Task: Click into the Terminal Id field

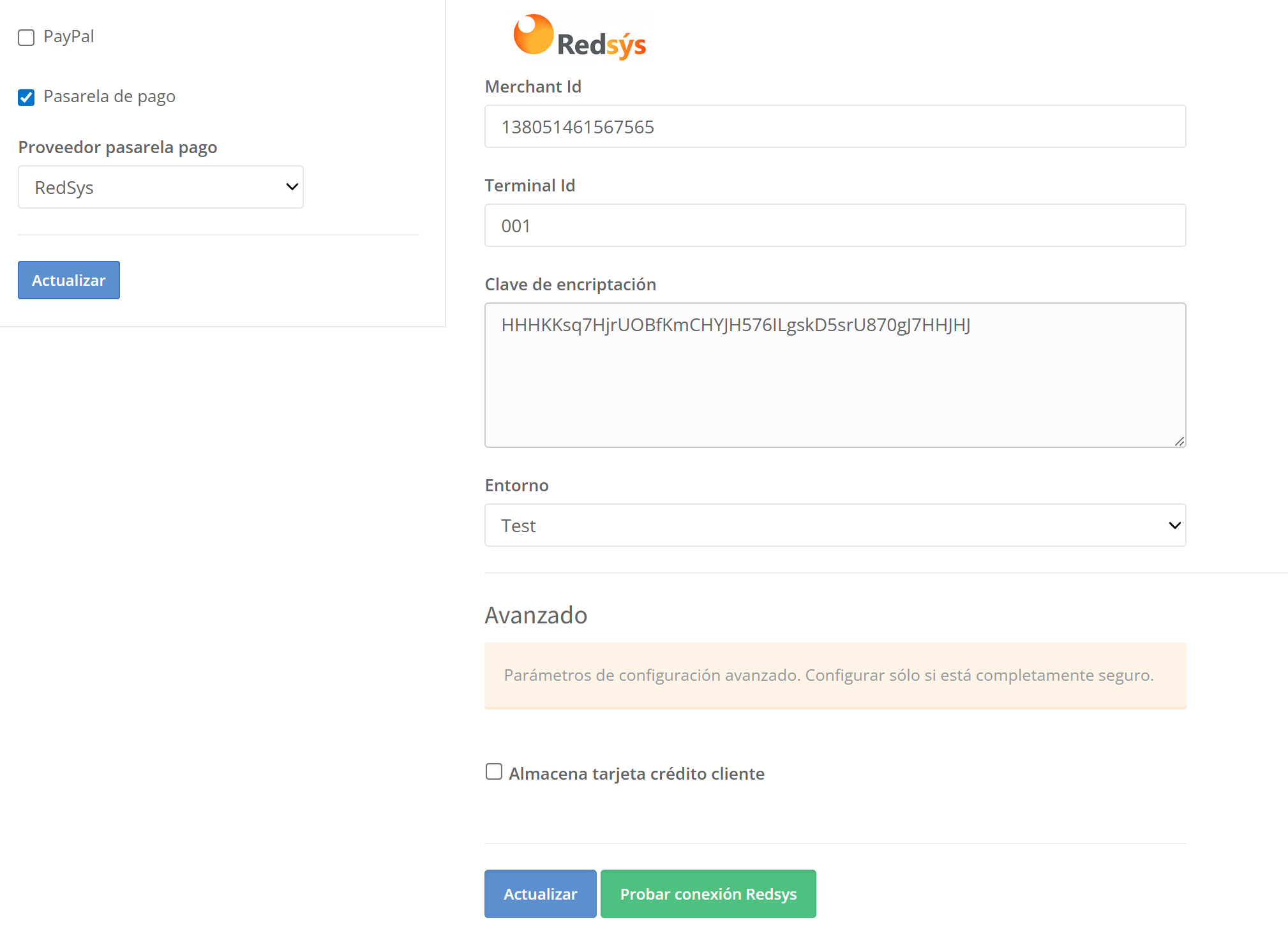Action: (834, 226)
